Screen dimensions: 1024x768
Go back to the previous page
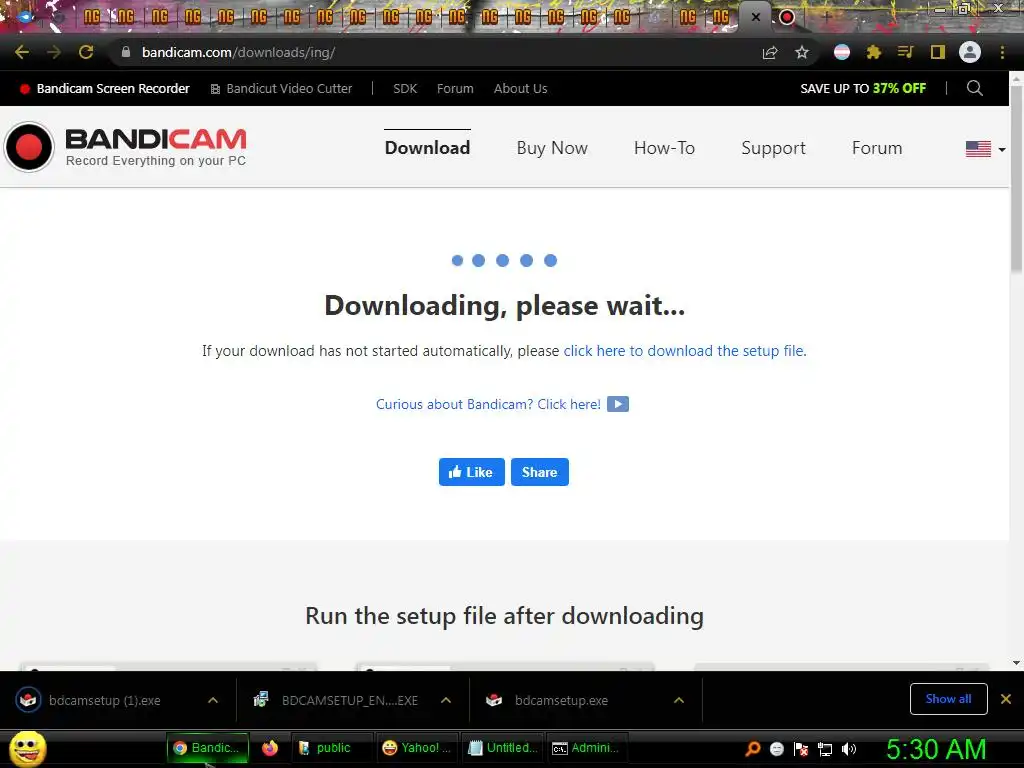tap(22, 52)
